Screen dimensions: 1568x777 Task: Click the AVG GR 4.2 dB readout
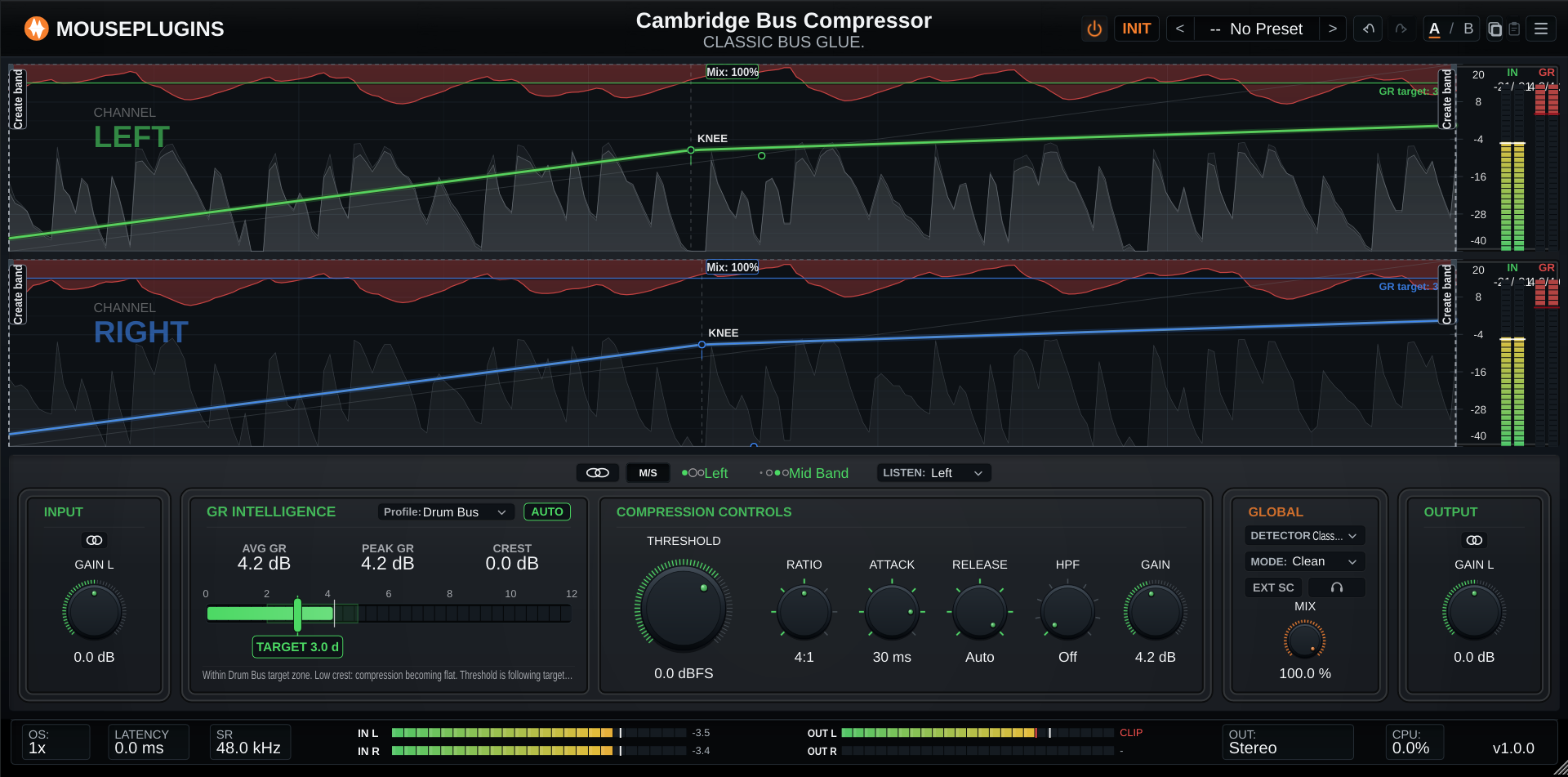264,557
